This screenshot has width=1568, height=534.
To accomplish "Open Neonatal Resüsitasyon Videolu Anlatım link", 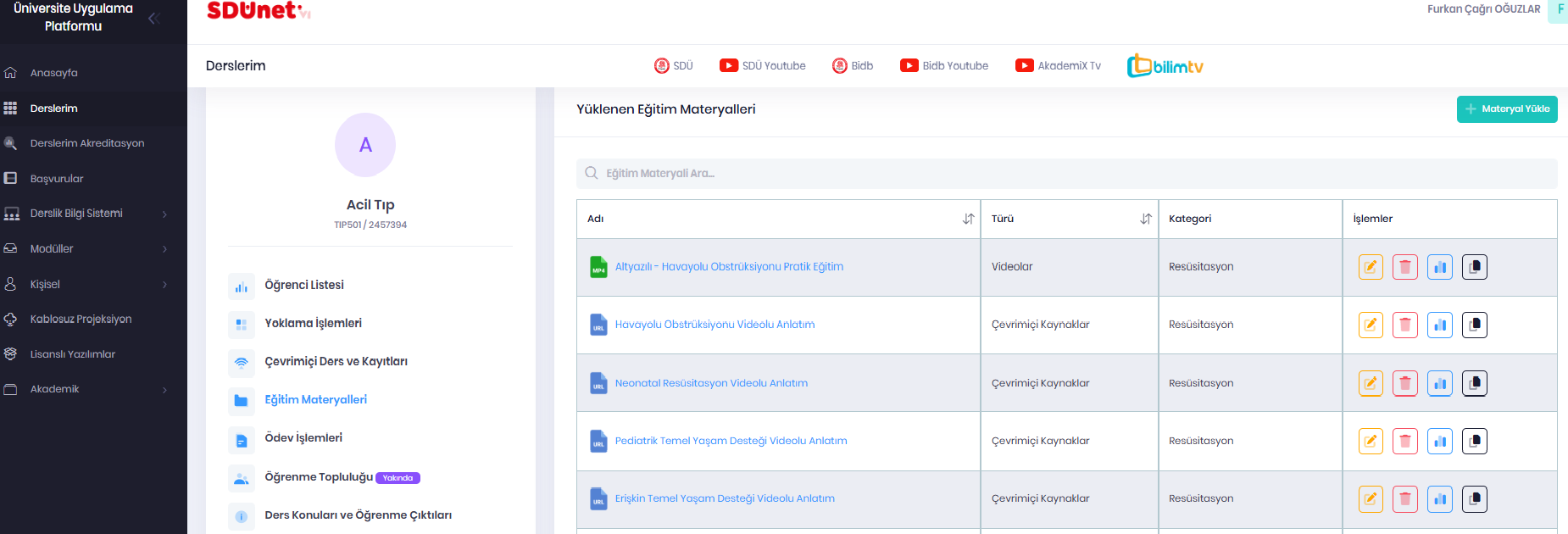I will (710, 383).
